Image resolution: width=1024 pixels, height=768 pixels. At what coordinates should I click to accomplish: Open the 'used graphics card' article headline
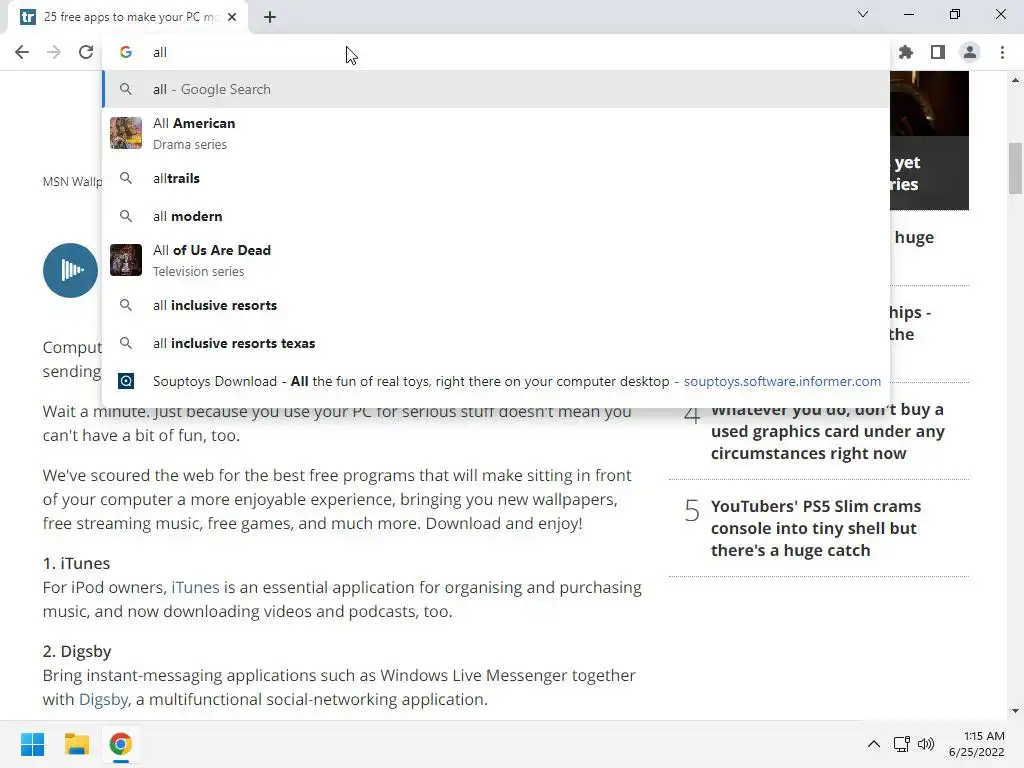pos(827,431)
